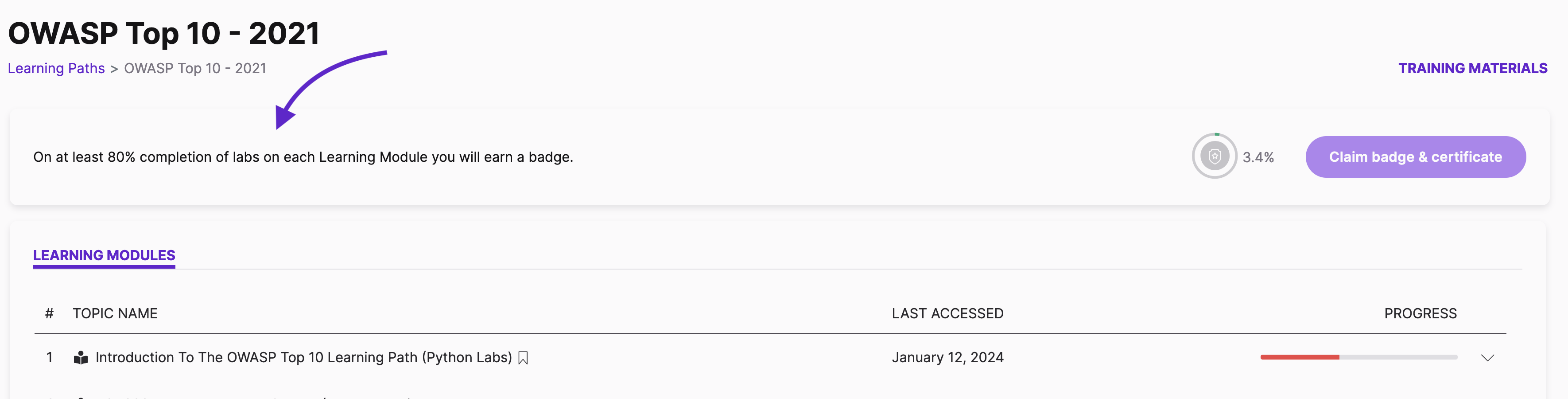
Task: Click the OWASP Top 10 - 2021 breadcrumb item
Action: click(195, 68)
